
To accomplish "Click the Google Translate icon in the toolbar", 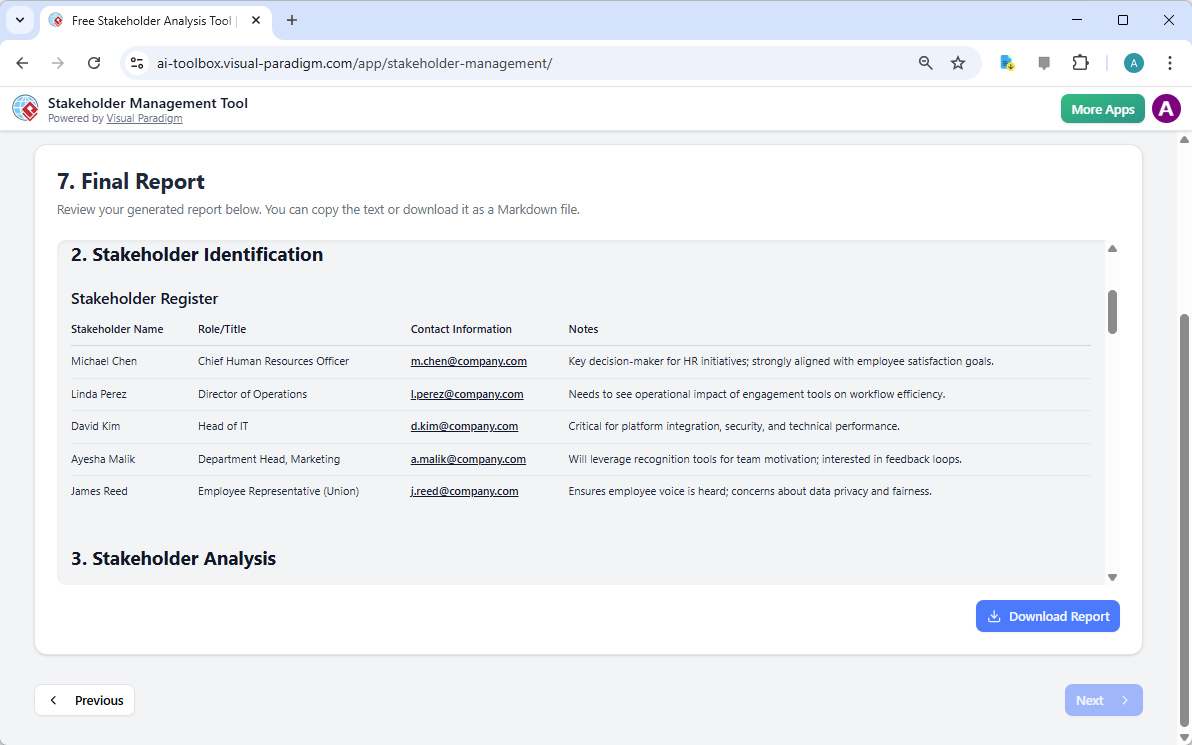I will coord(1006,62).
